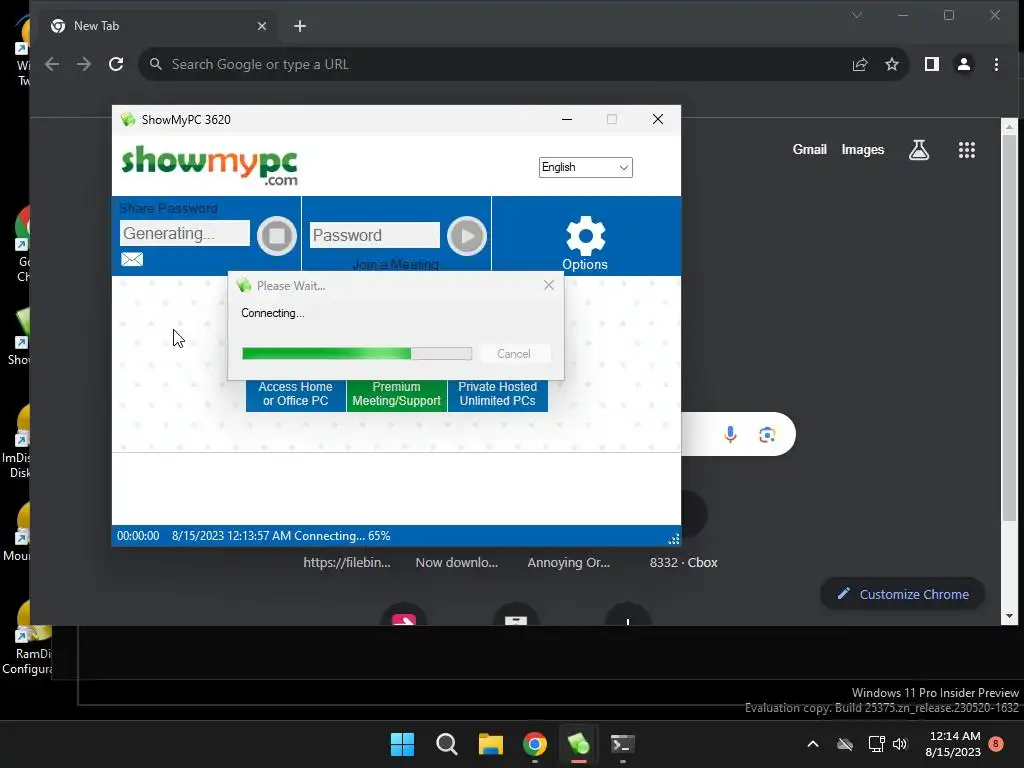Toggle Chrome side panel

(932, 64)
